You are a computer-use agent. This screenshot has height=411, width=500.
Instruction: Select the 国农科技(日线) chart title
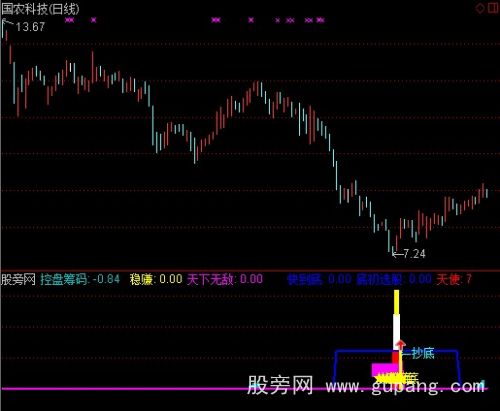click(40, 9)
